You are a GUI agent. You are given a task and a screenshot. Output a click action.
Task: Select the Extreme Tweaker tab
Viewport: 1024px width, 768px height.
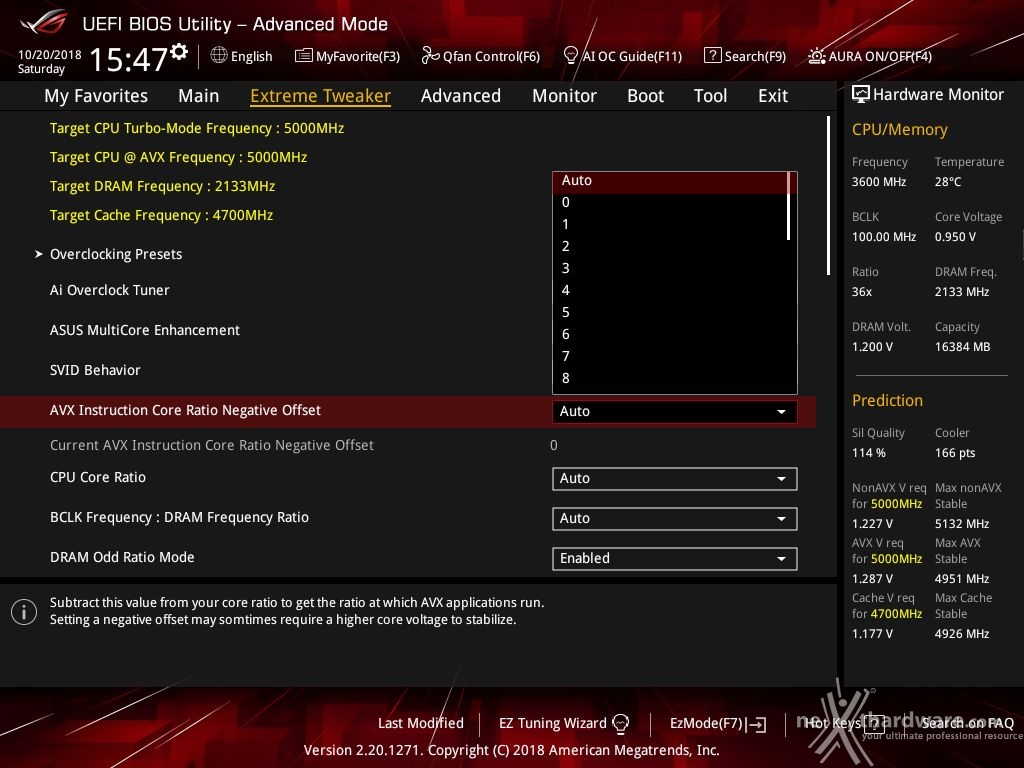pyautogui.click(x=321, y=96)
